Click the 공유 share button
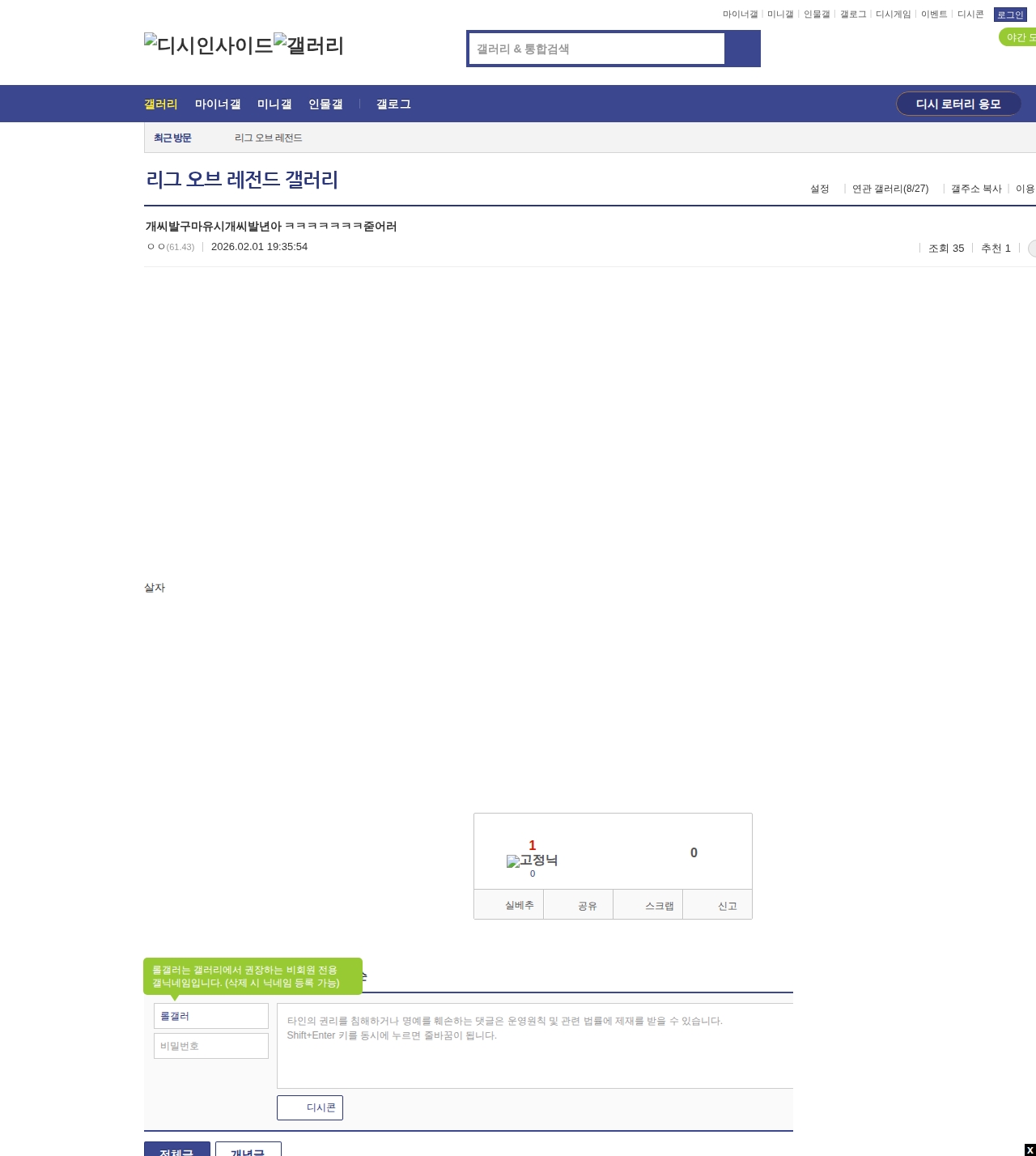Screen dimensions: 1036x1156 tap(579, 905)
